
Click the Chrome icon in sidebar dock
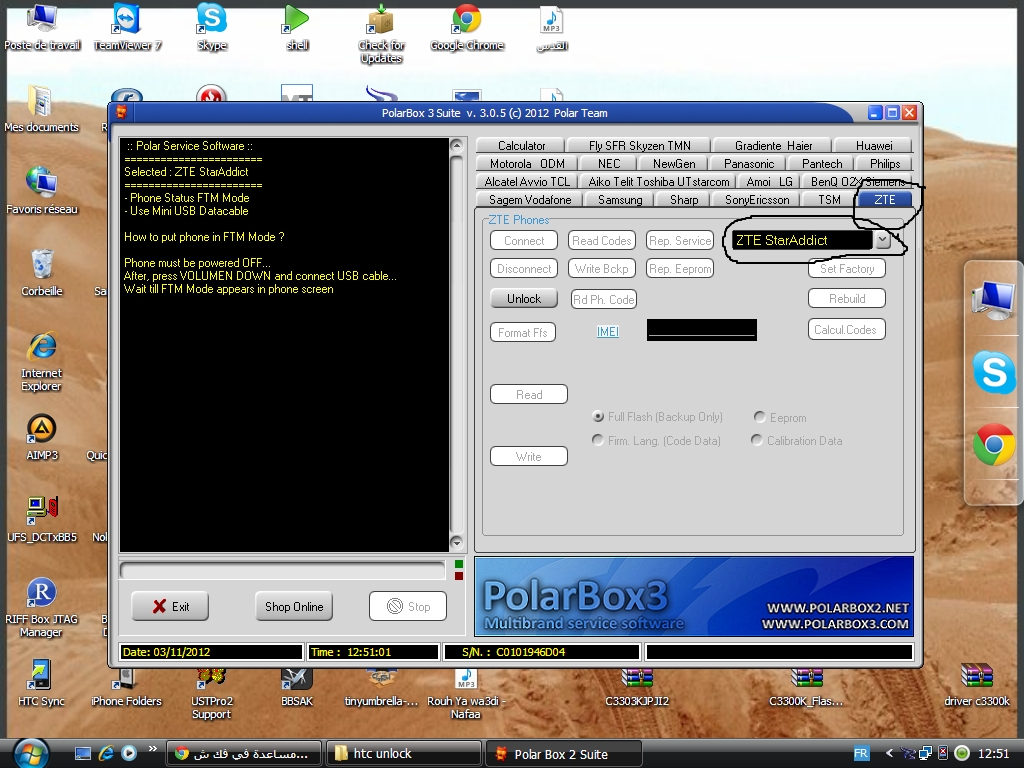pos(994,445)
